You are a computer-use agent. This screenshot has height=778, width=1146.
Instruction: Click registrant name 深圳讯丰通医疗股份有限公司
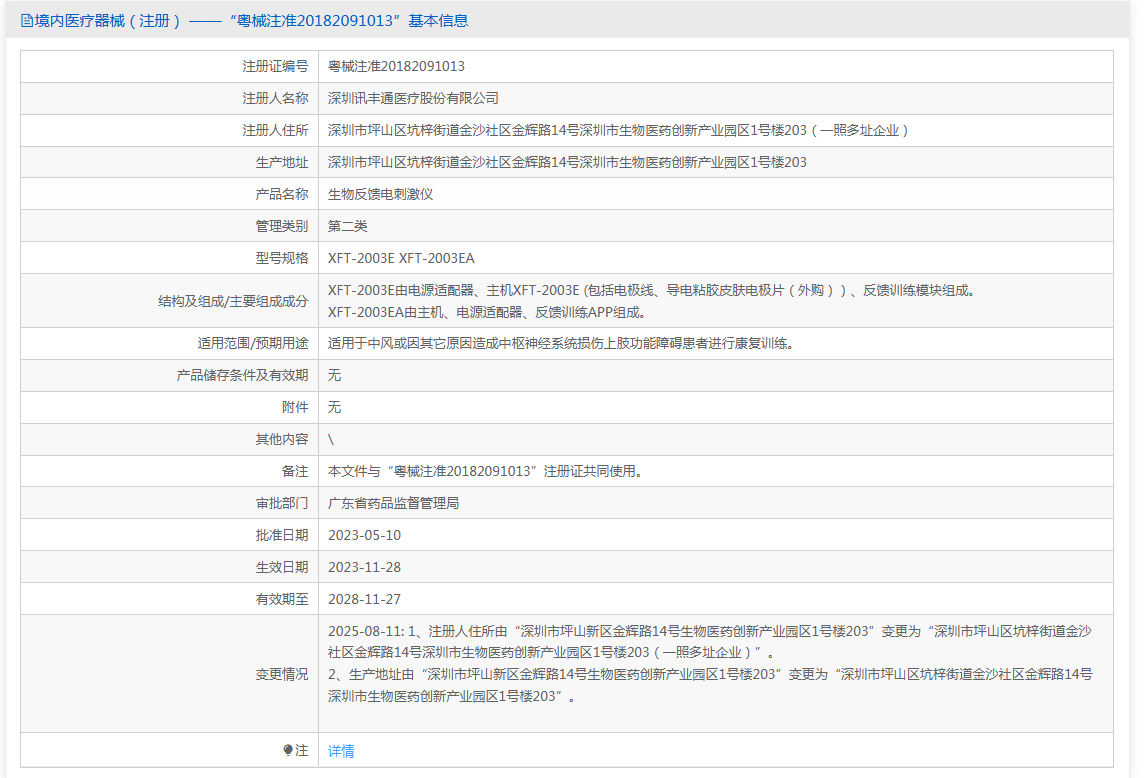tap(413, 98)
